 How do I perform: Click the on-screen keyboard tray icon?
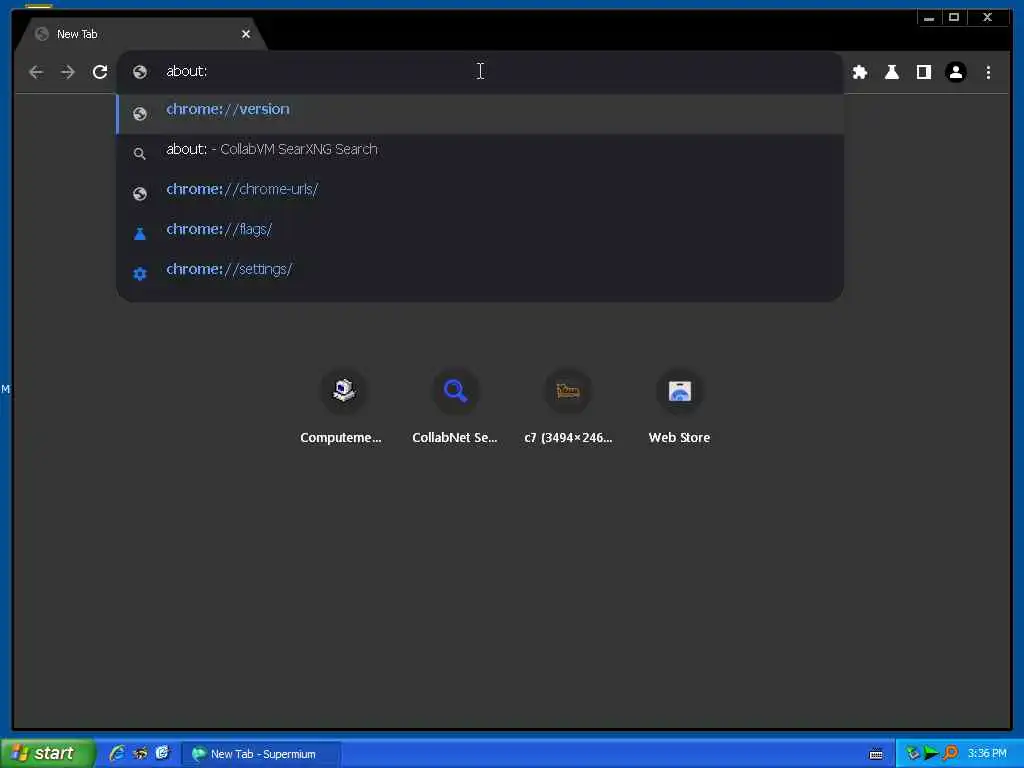tap(876, 754)
